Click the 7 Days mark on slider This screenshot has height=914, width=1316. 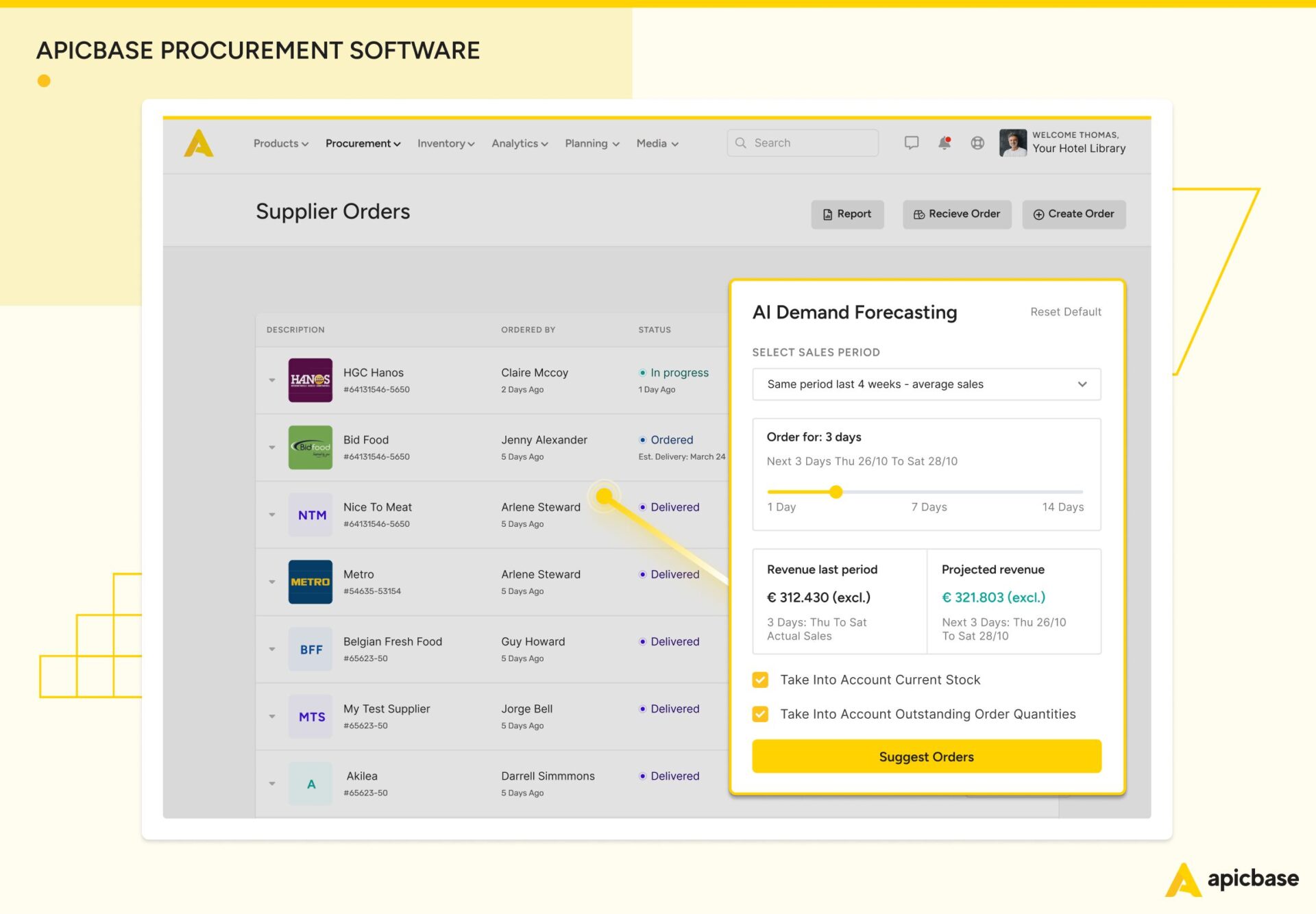[x=929, y=507]
